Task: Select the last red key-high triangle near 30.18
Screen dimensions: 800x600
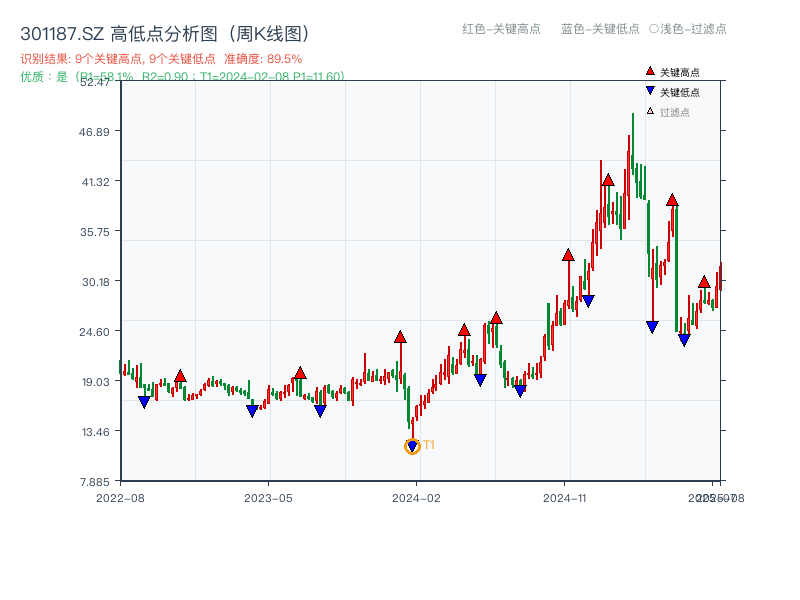Action: 705,282
